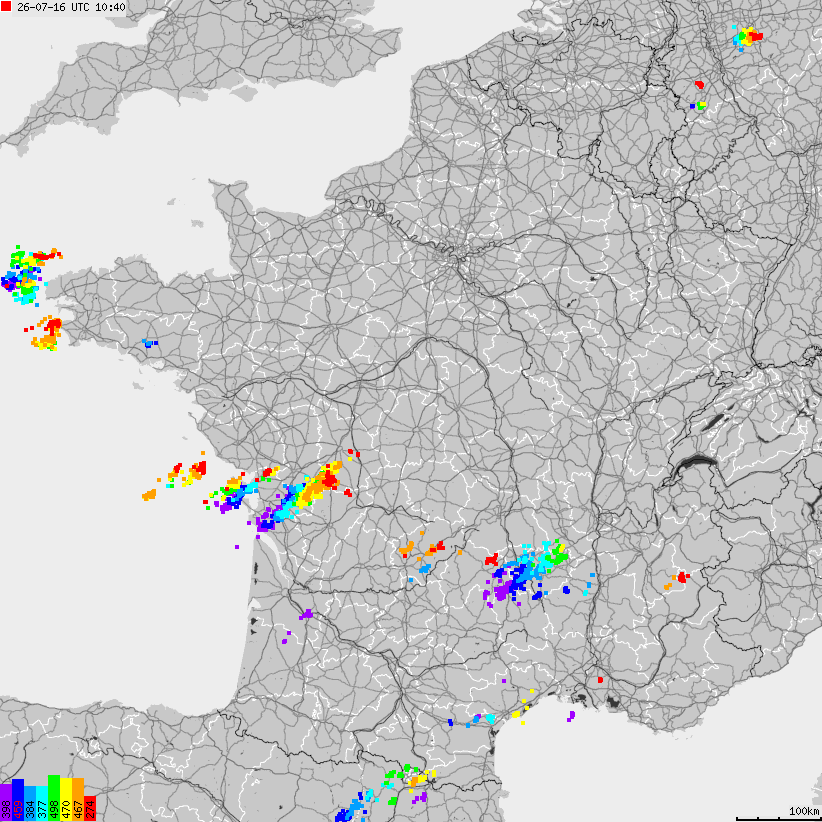Click the '100km' scale bar label
The height and width of the screenshot is (822, 822).
click(804, 811)
